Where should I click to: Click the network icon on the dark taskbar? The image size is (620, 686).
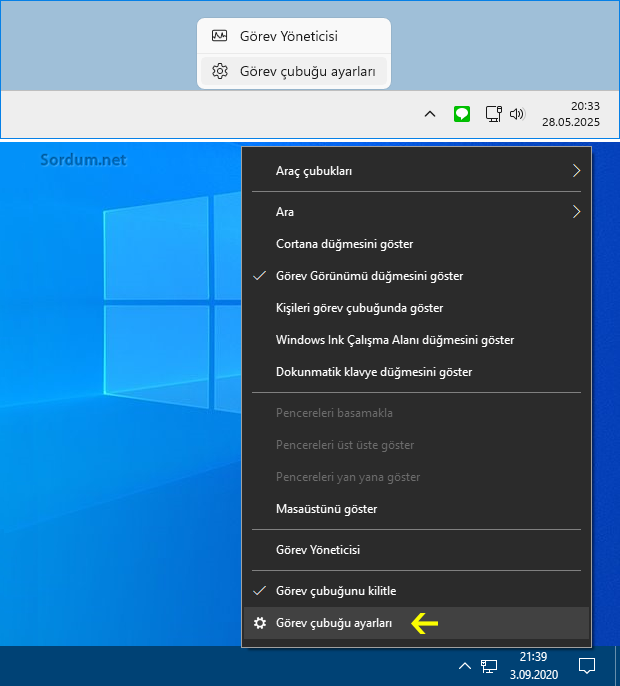(x=489, y=666)
